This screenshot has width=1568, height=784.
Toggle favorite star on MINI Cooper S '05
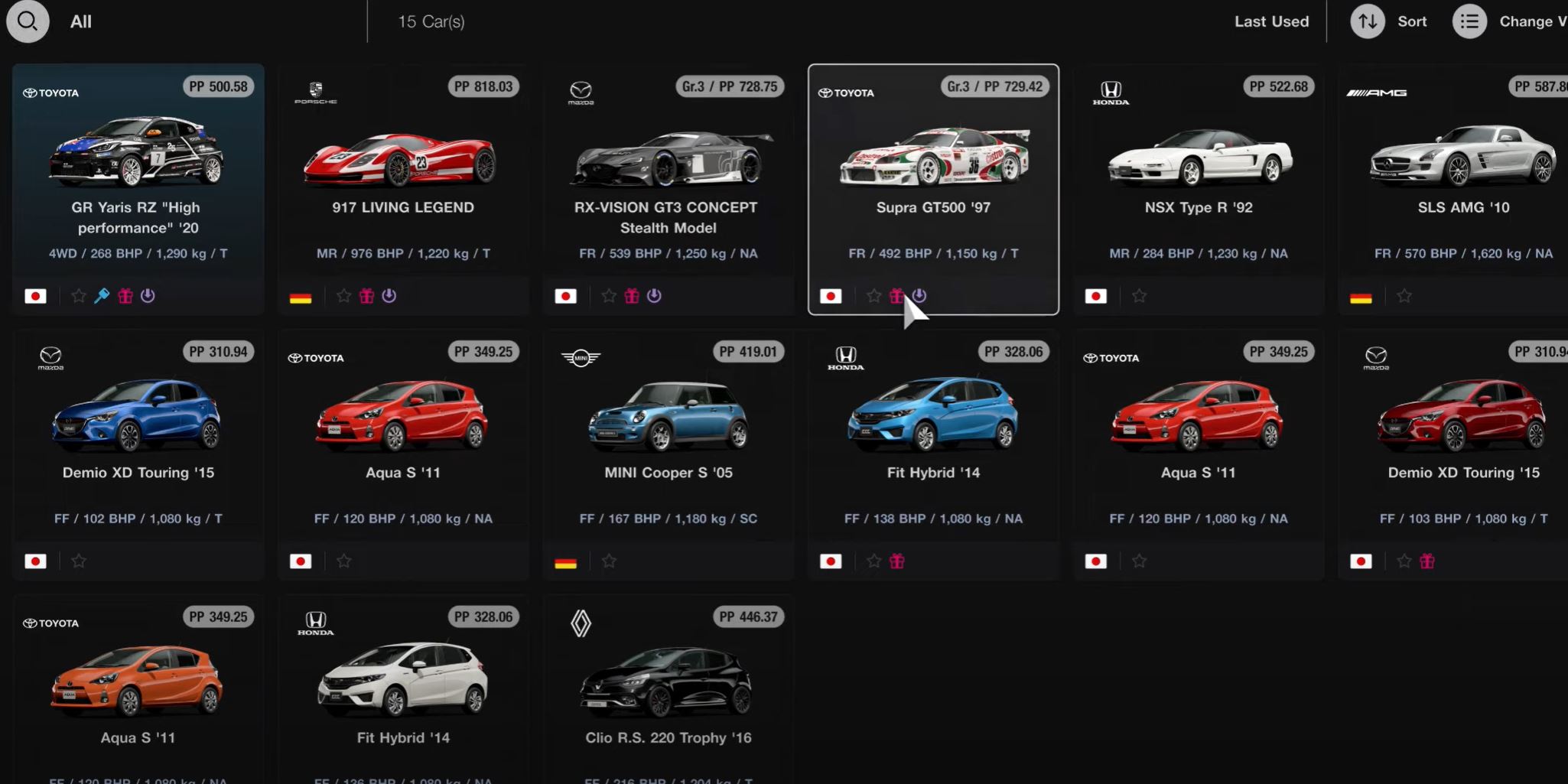pos(609,561)
